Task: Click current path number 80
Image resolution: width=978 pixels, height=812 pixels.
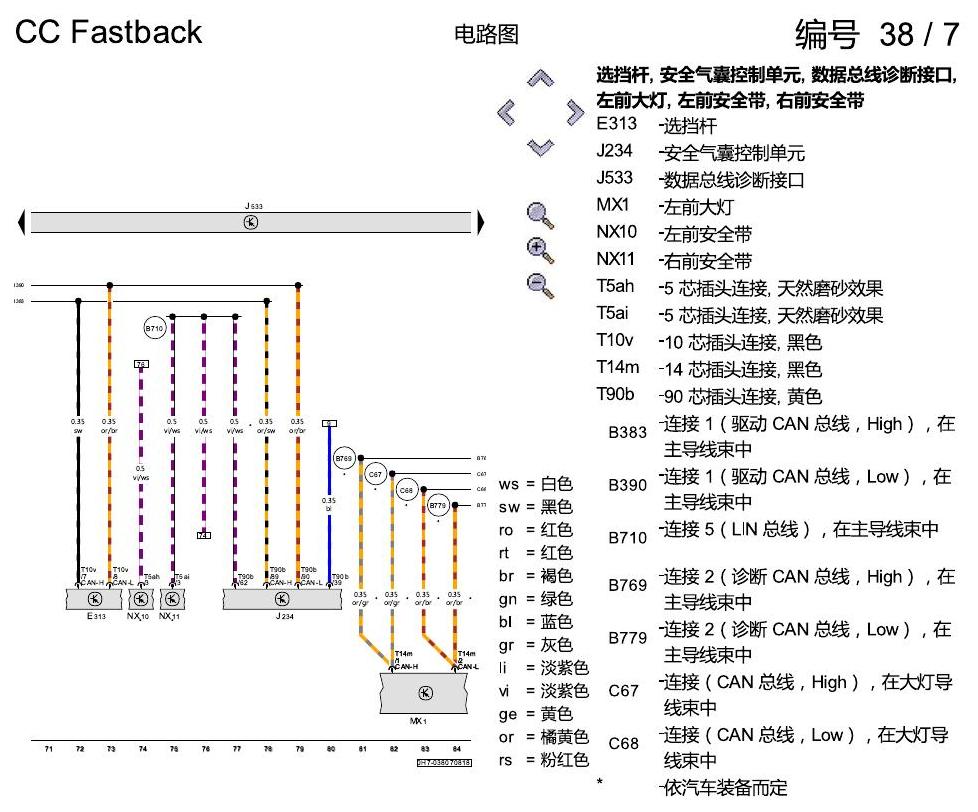Action: tap(331, 749)
